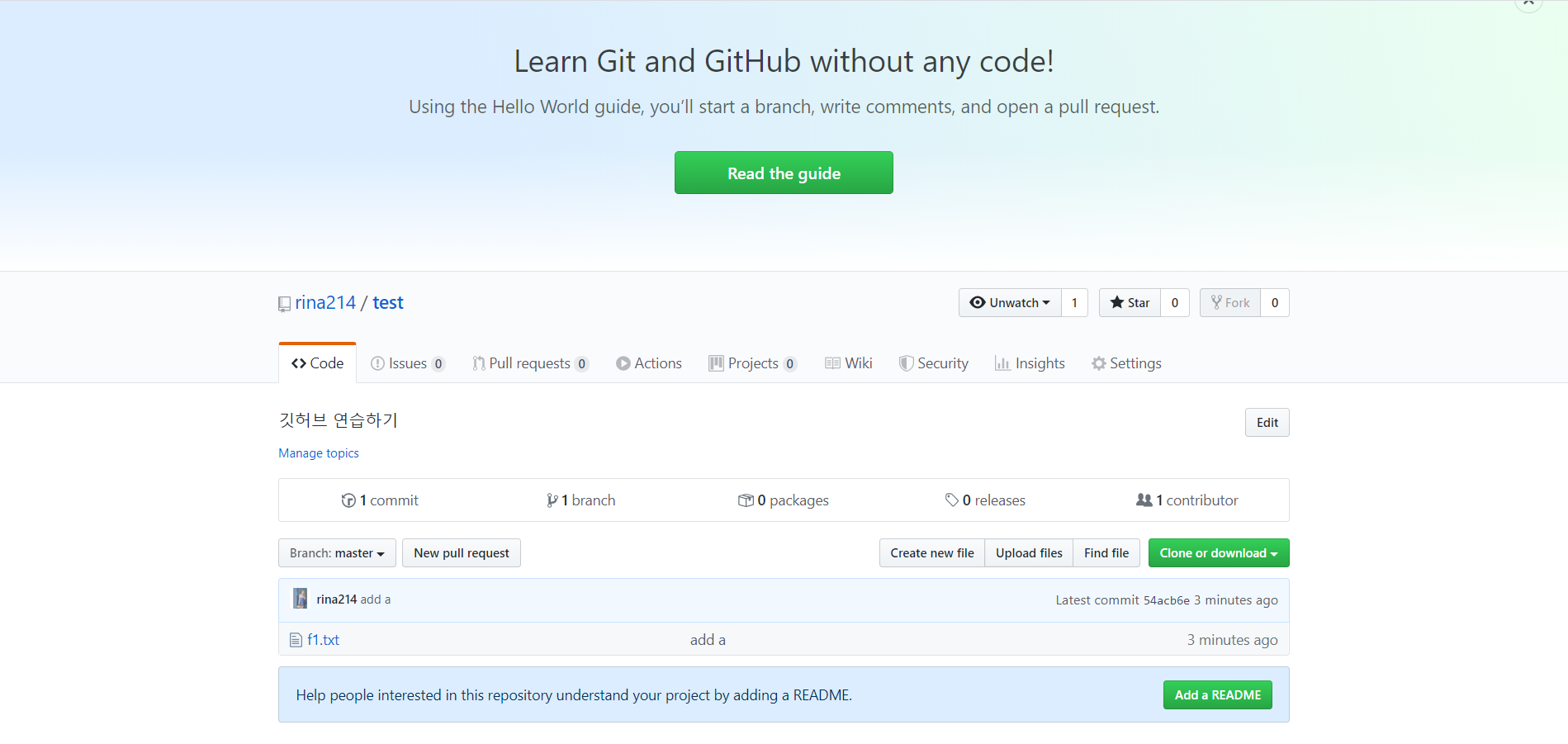Open the Pull requests tab
Screen dimensions: 1568x744
[x=530, y=363]
